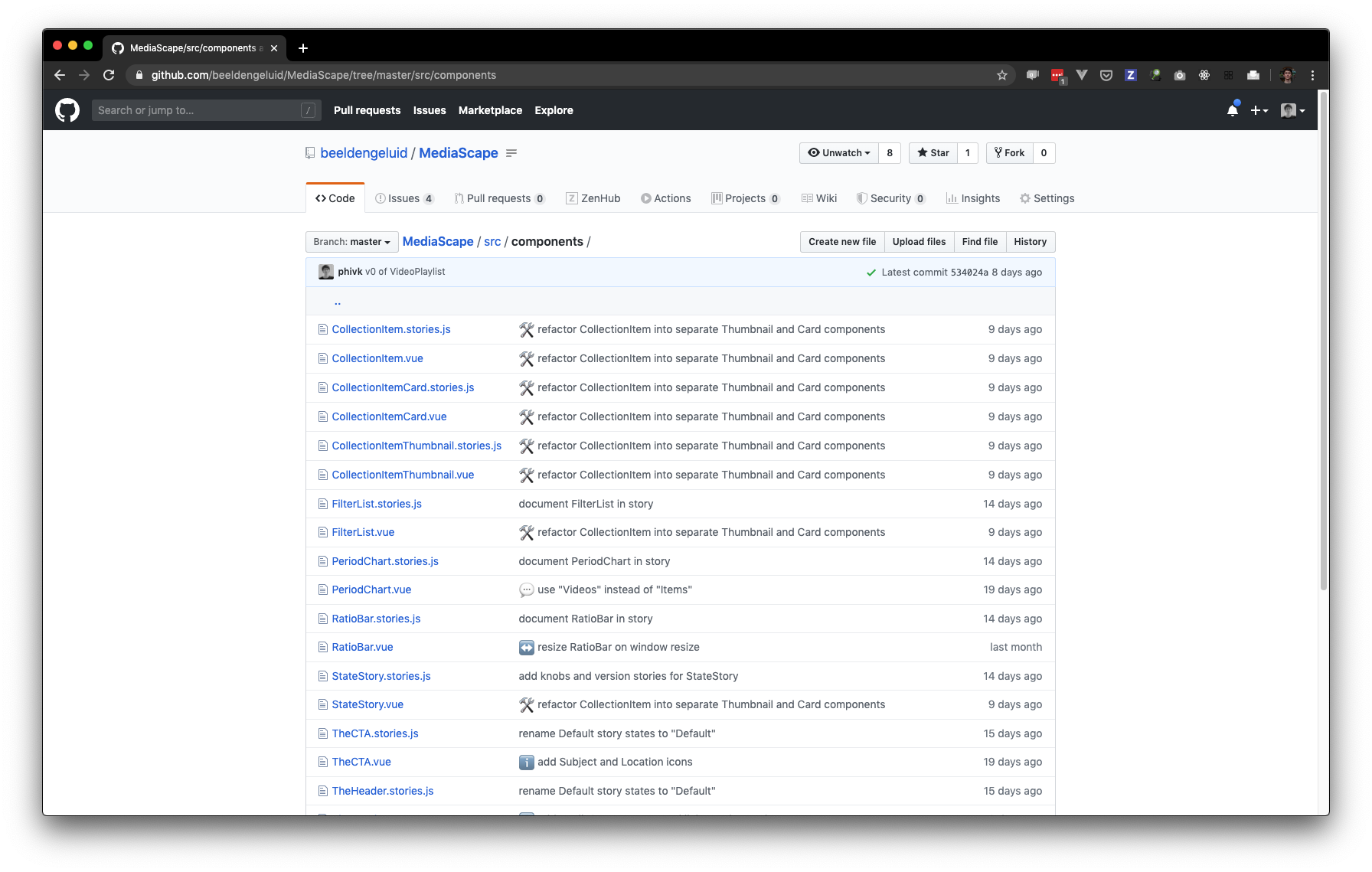1372x872 pixels.
Task: Bookmark page with the star icon
Action: (1001, 75)
